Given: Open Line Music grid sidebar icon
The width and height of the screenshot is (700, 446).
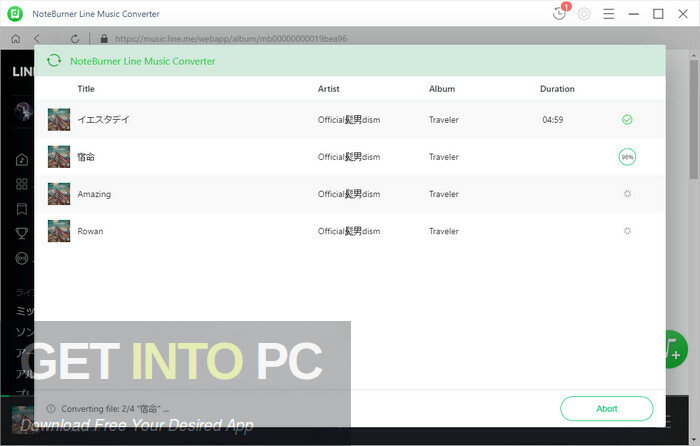Looking at the screenshot, I should [x=21, y=184].
